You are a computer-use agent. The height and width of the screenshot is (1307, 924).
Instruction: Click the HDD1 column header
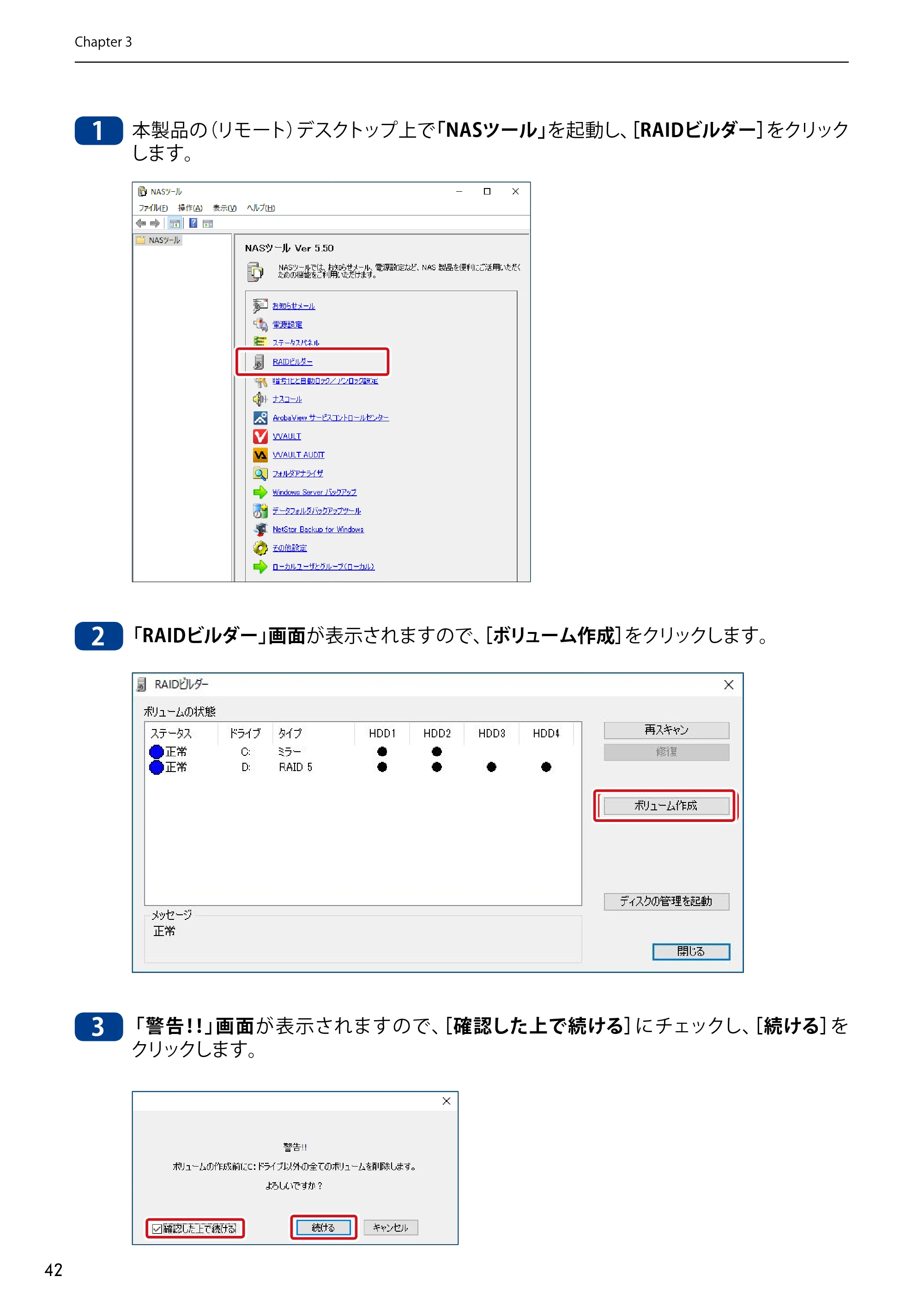[382, 733]
